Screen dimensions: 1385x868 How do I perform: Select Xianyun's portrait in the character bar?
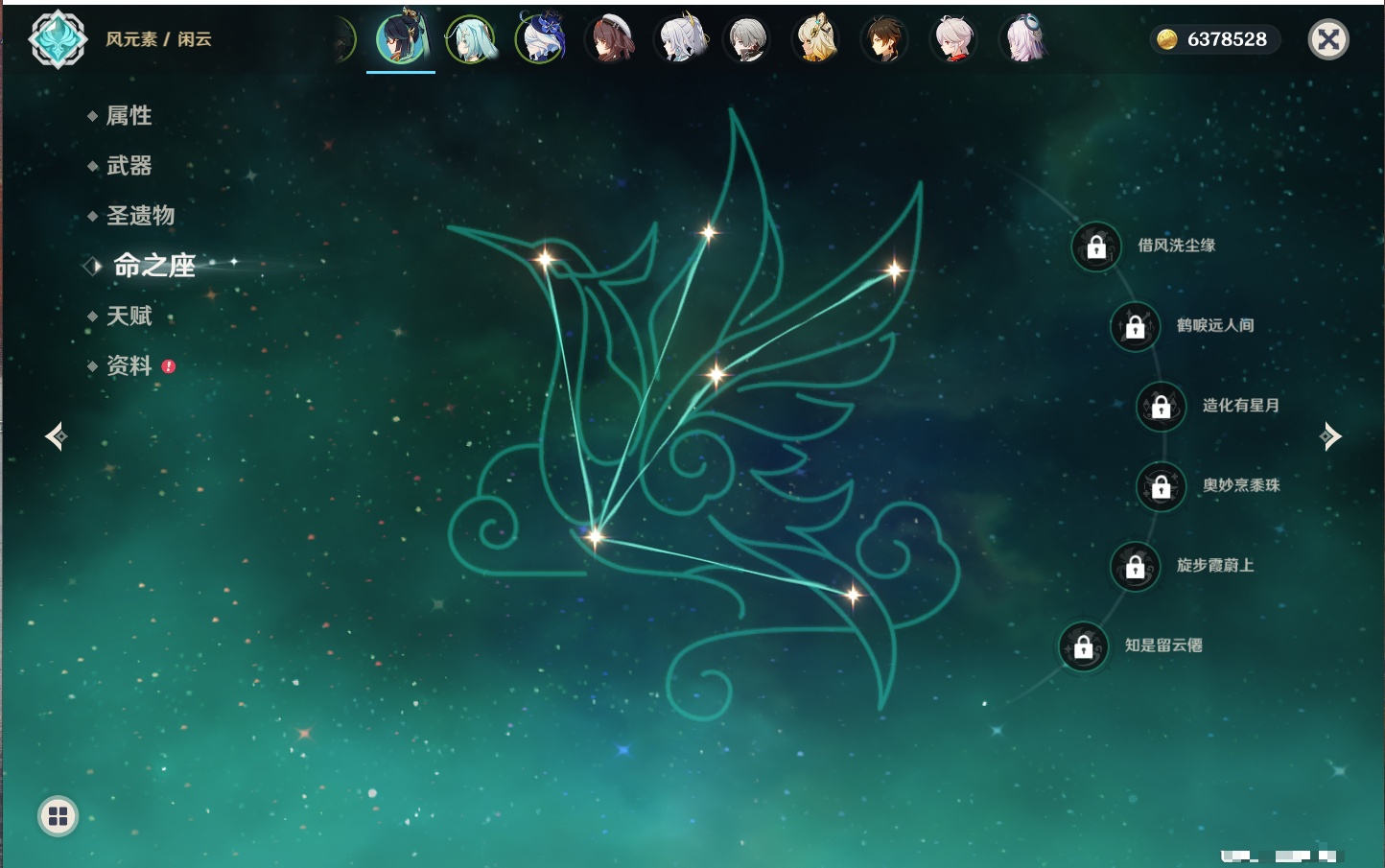[x=401, y=40]
